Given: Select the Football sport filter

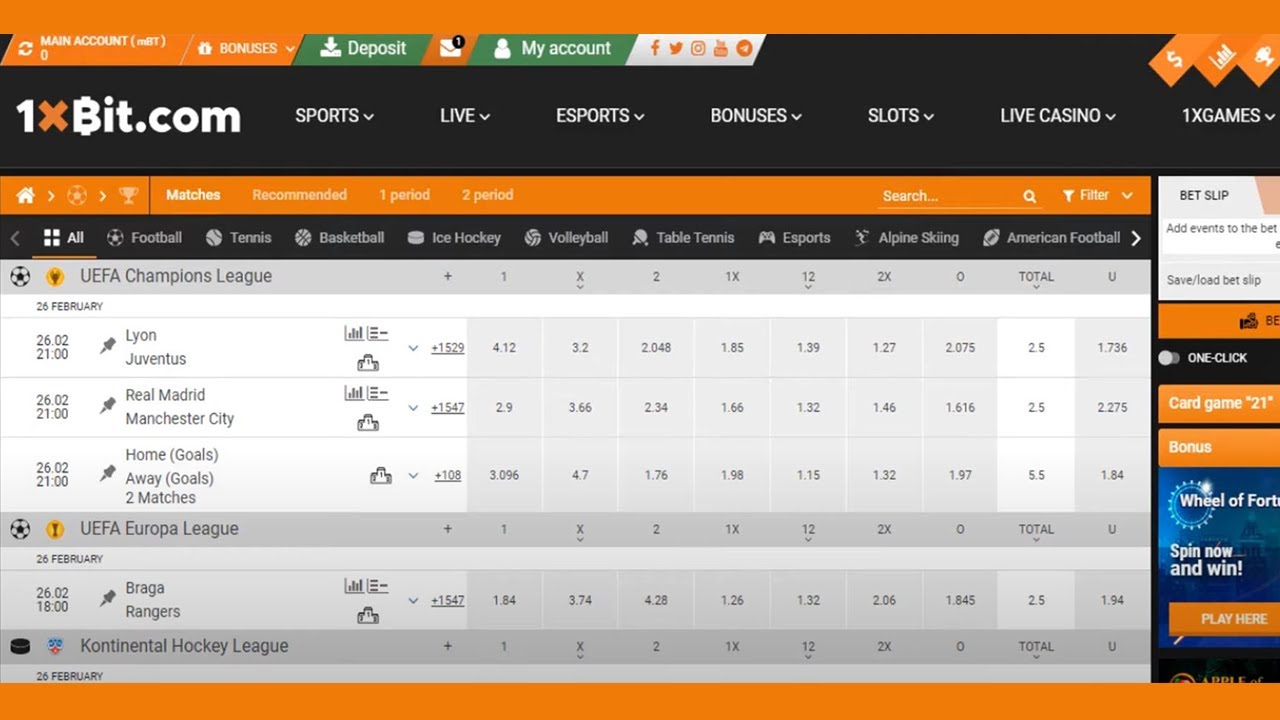Looking at the screenshot, I should pos(145,238).
